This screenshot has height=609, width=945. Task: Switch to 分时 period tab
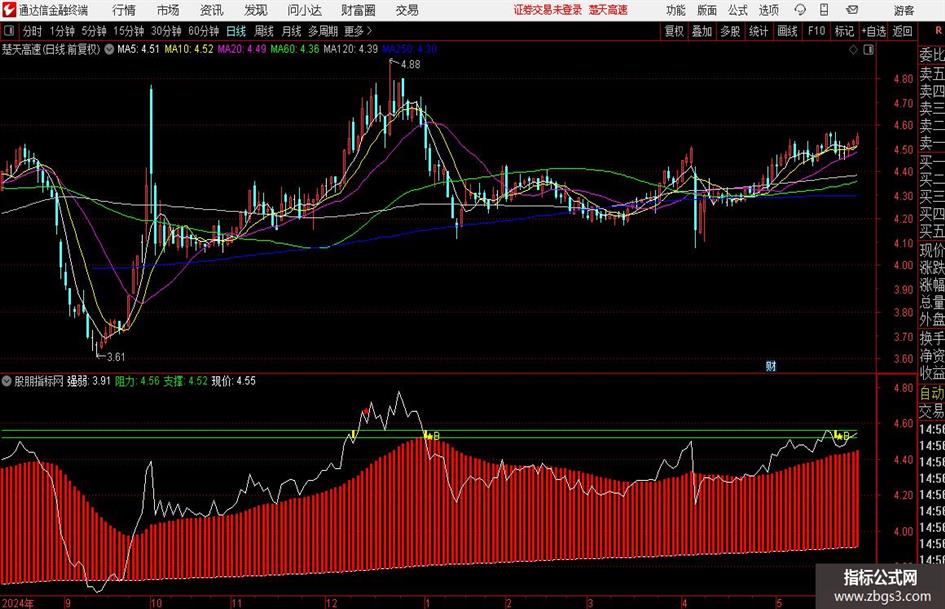[32, 31]
